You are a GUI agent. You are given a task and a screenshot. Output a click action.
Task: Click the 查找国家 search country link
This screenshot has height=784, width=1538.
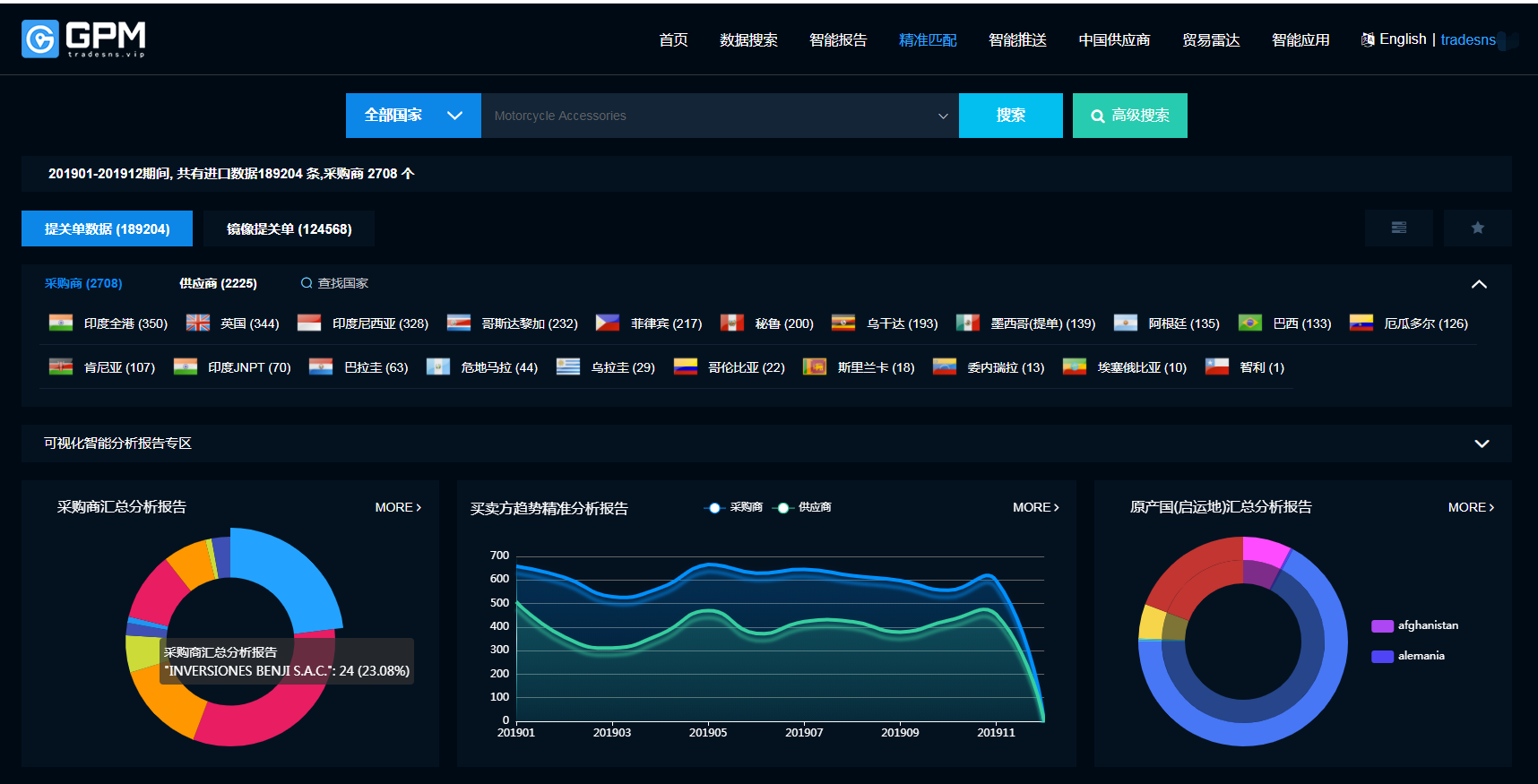[342, 283]
